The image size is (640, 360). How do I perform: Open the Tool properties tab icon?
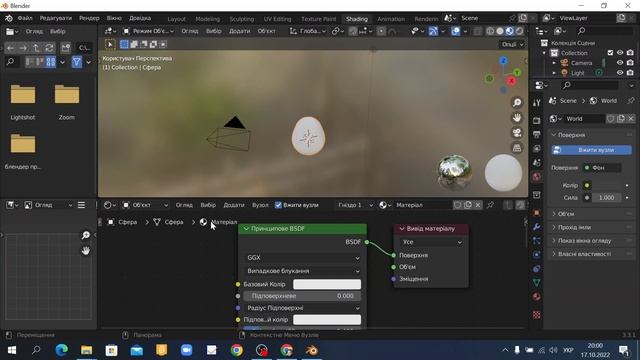click(536, 103)
